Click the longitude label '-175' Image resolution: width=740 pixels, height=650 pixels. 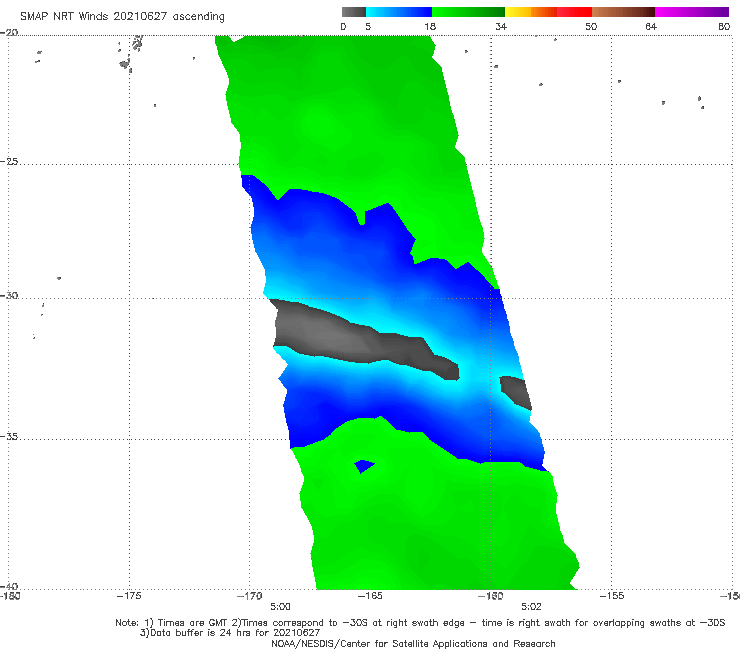click(x=129, y=596)
